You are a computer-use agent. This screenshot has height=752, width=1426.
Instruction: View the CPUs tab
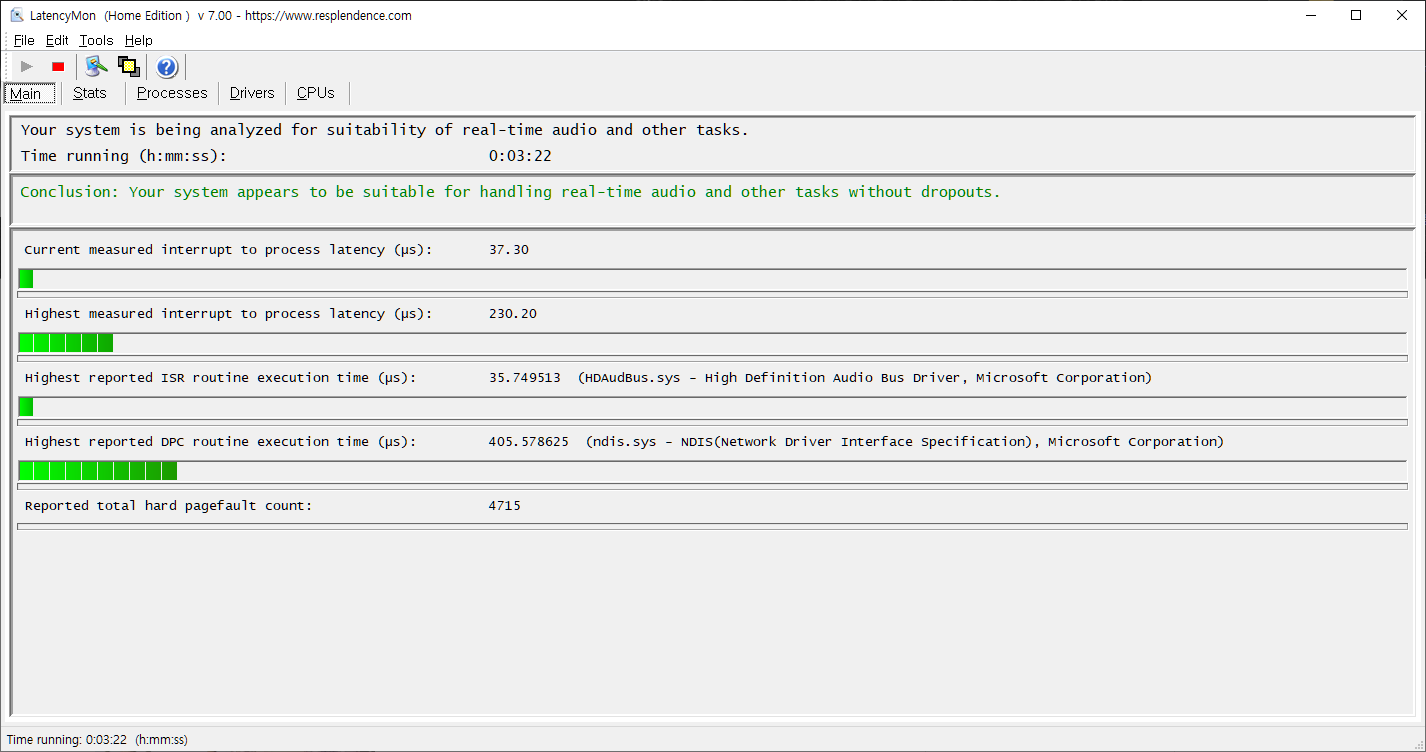[316, 93]
